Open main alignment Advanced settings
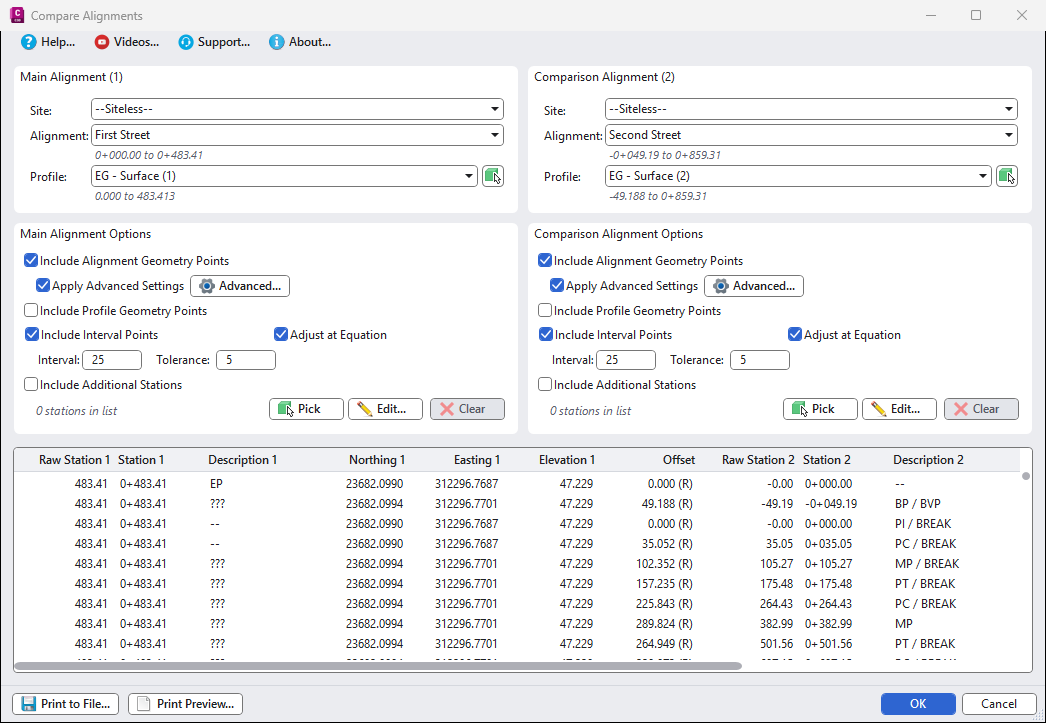This screenshot has width=1046, height=723. tap(240, 286)
